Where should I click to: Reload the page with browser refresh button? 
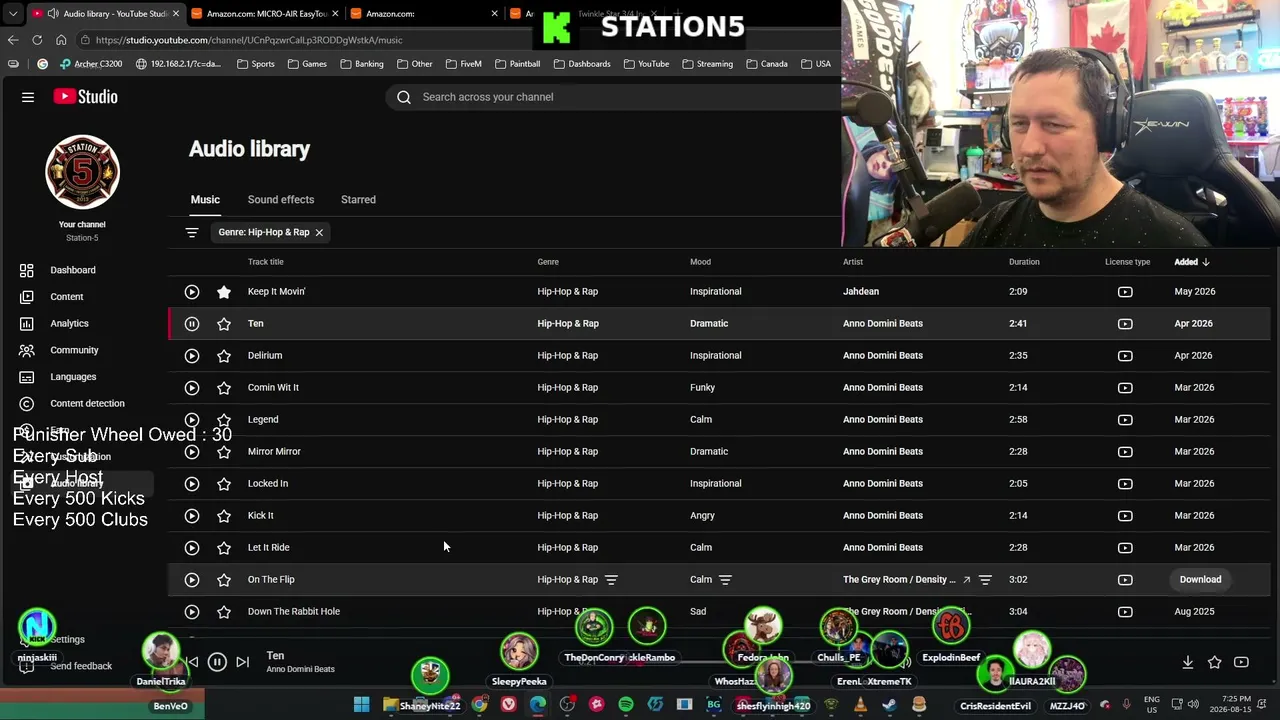pos(37,40)
